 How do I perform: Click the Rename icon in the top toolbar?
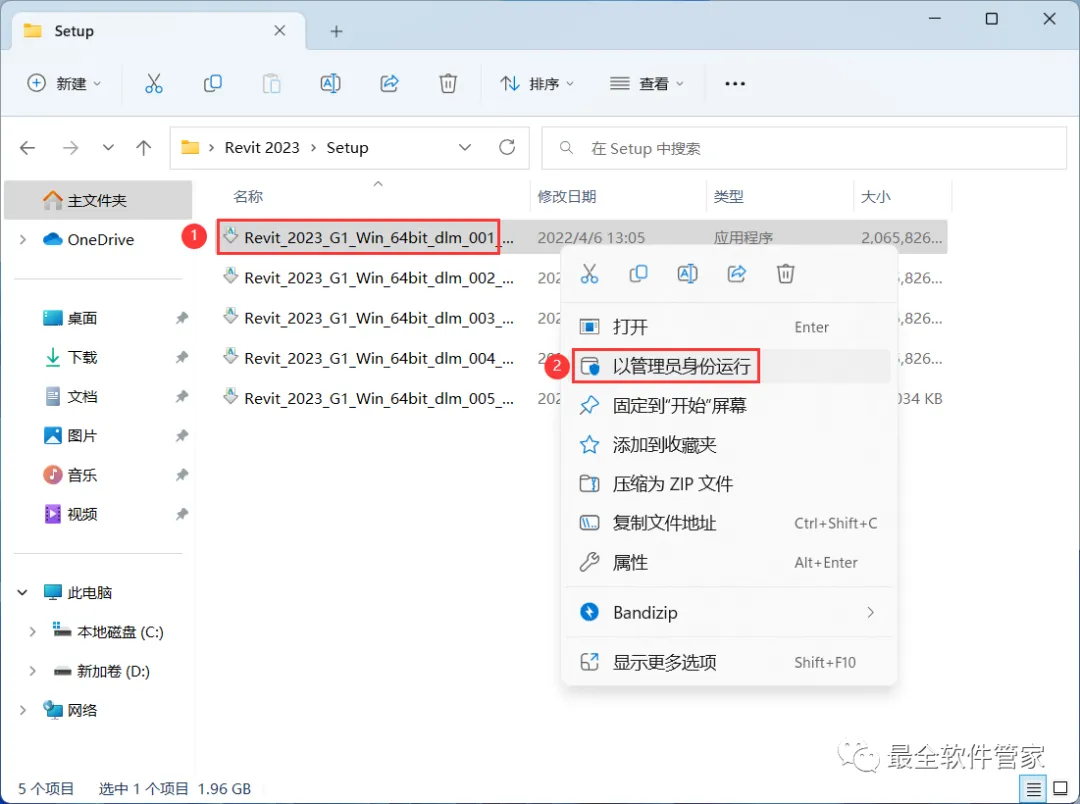tap(331, 83)
